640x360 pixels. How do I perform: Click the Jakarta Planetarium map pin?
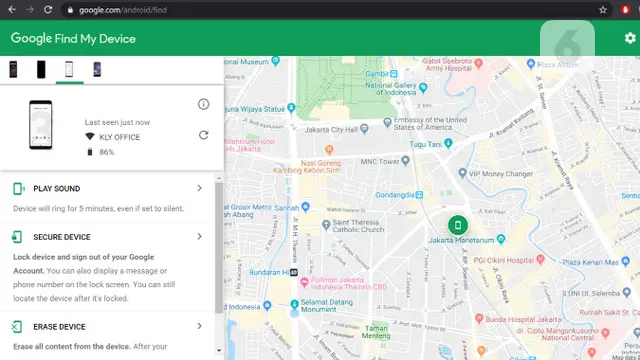tap(501, 239)
